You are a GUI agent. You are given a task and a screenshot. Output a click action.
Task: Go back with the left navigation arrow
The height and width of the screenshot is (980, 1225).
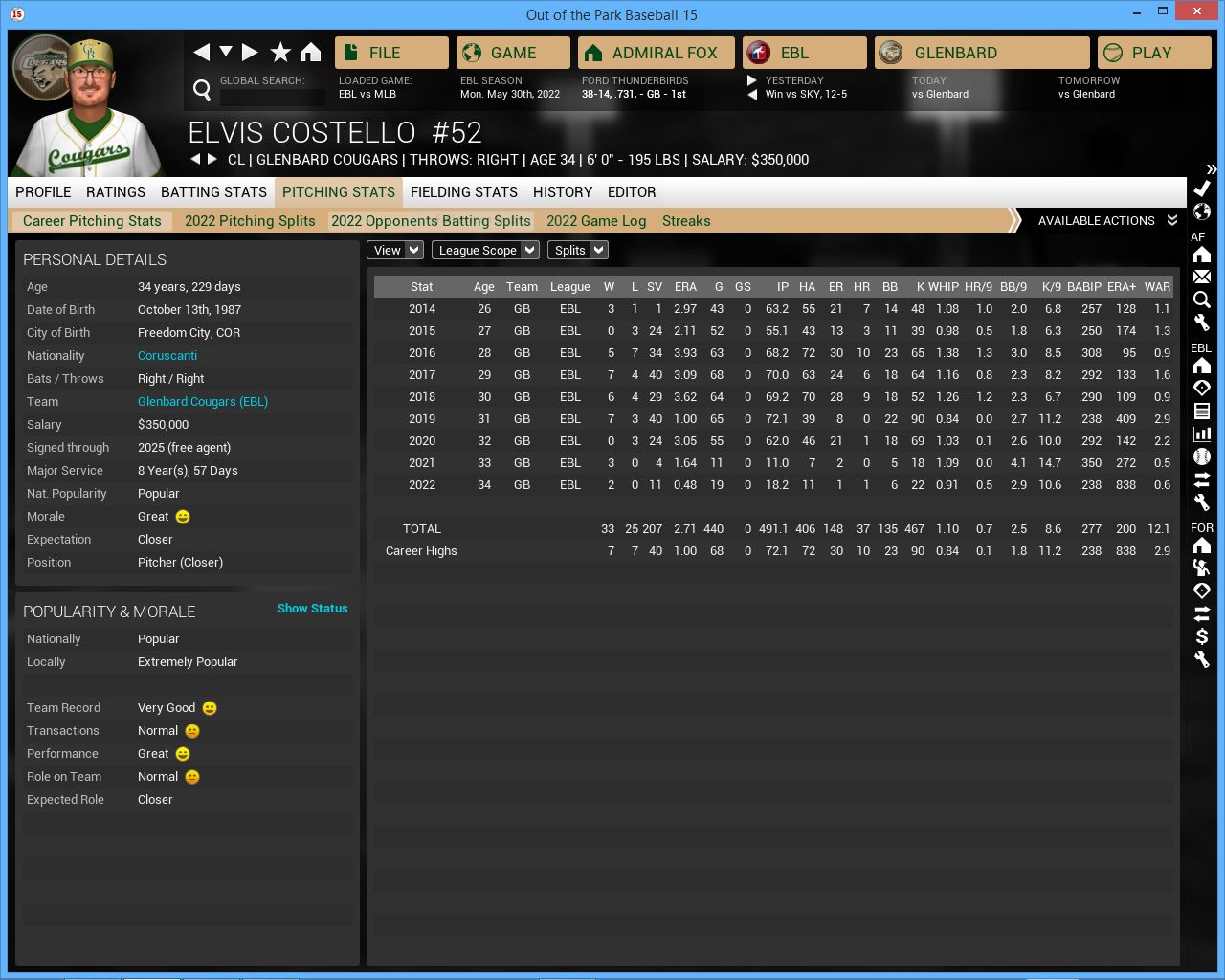click(201, 52)
